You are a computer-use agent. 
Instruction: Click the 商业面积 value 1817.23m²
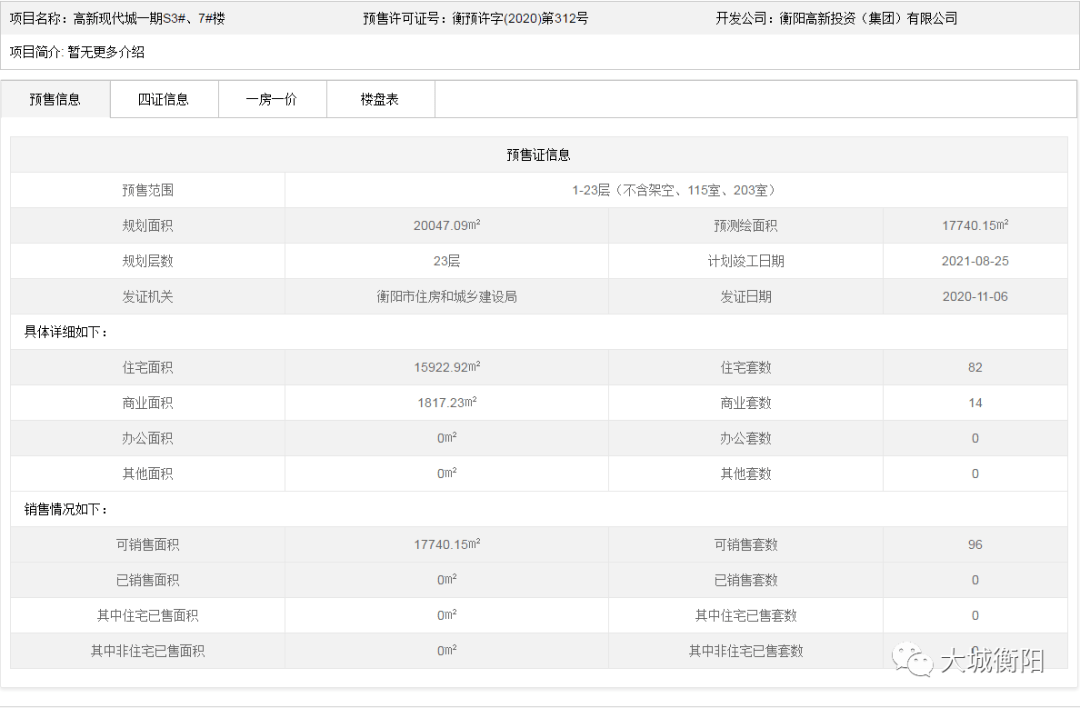(x=447, y=402)
